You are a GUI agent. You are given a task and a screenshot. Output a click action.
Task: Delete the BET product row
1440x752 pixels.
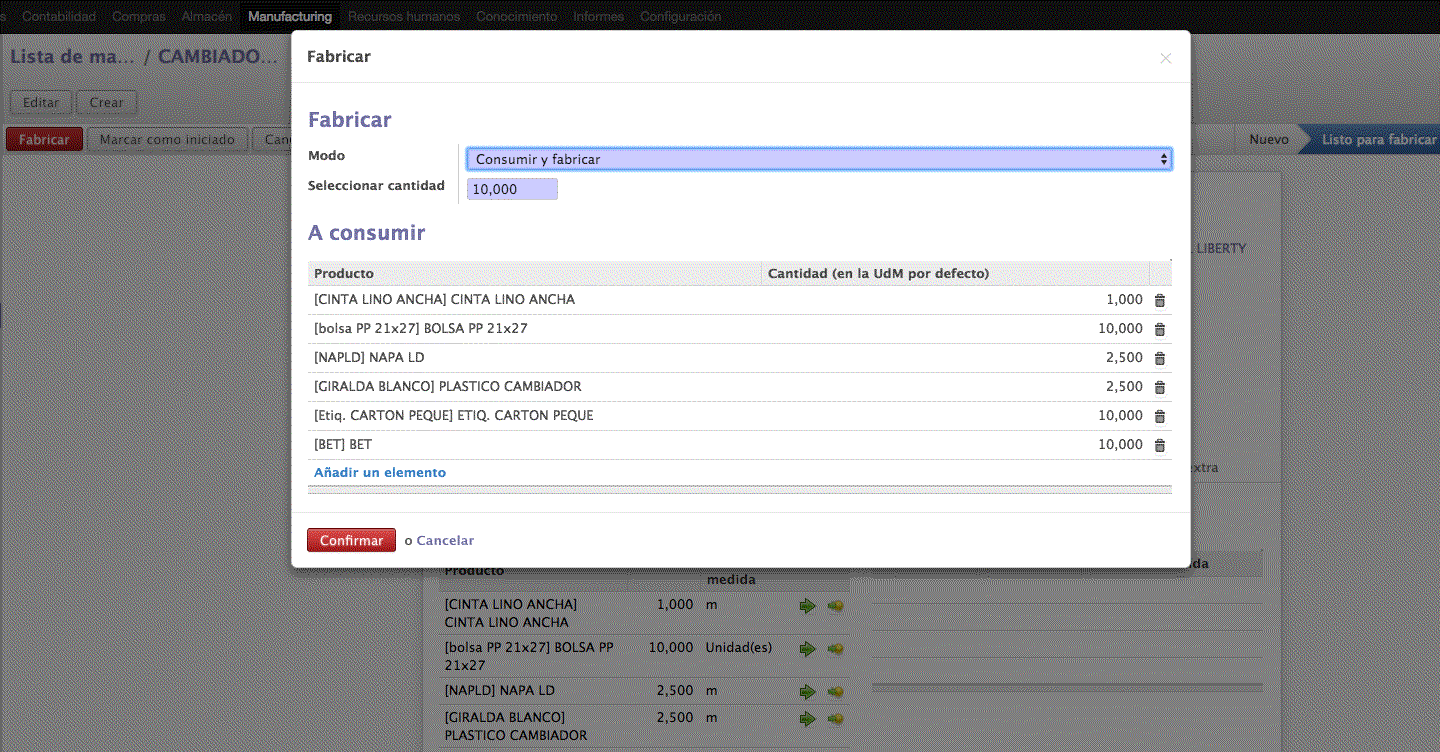click(1160, 445)
